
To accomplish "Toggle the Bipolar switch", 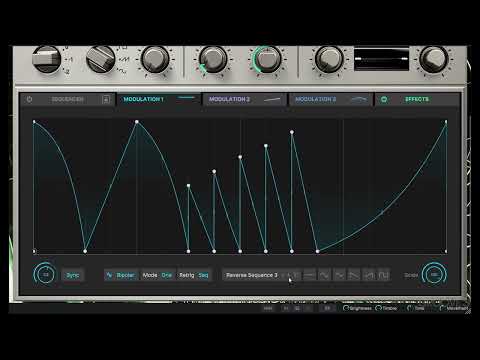I will 121,275.
